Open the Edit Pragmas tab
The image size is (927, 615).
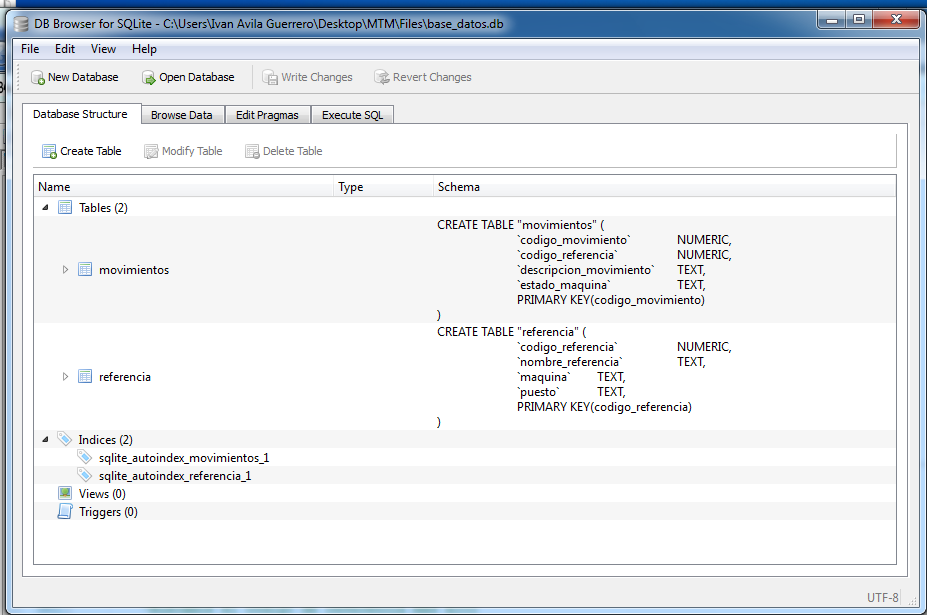pos(267,114)
